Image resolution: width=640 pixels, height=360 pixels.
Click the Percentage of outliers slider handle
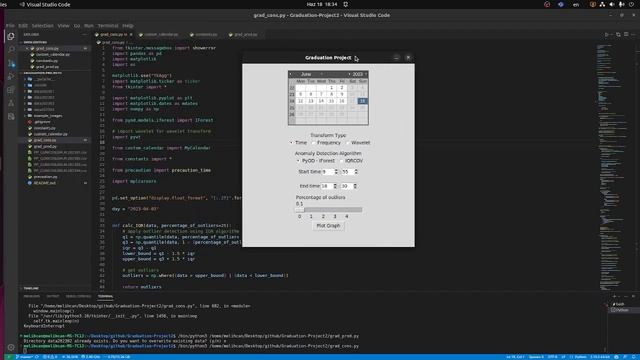pos(300,210)
